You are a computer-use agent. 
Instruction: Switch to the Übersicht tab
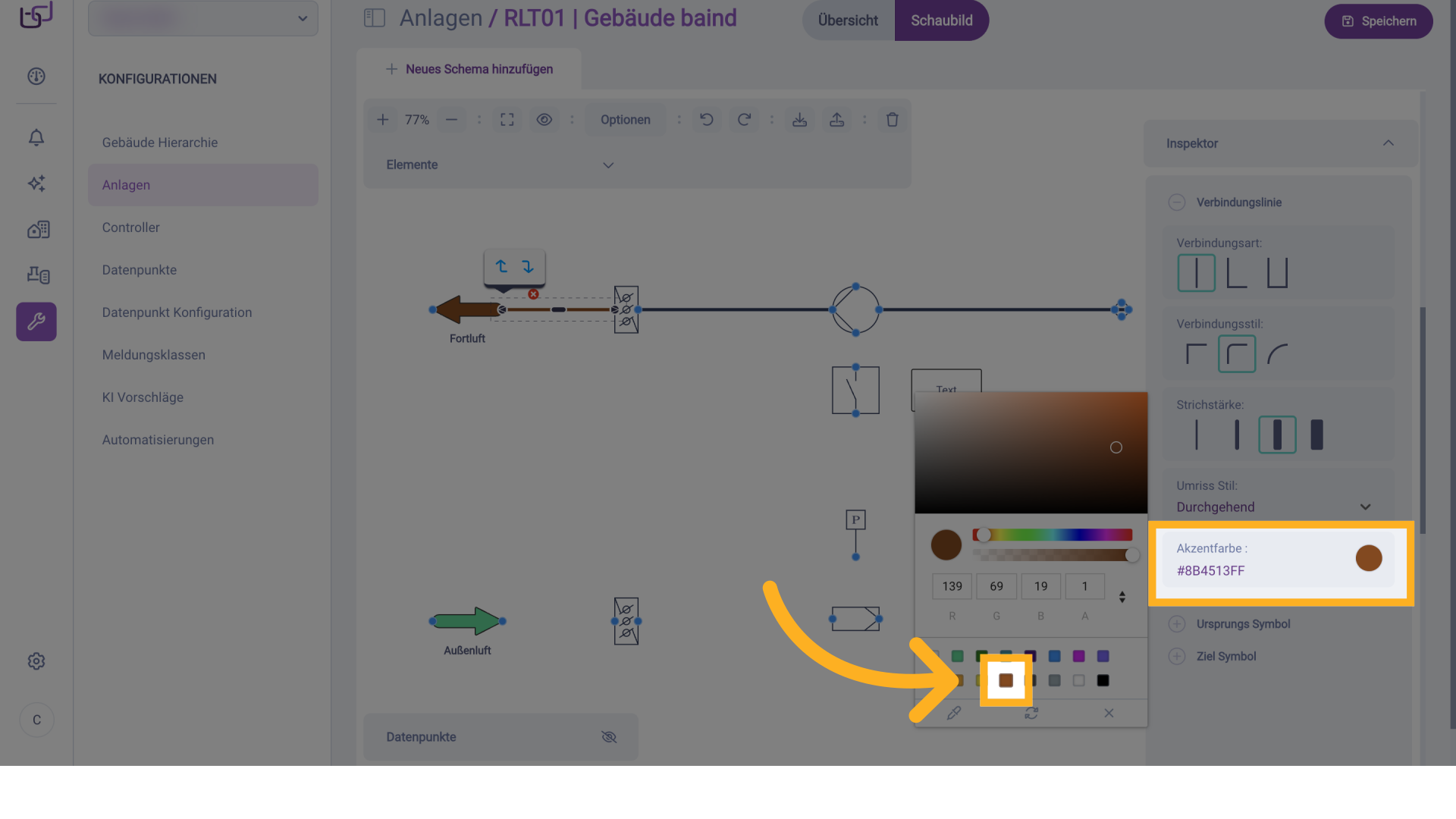848,20
